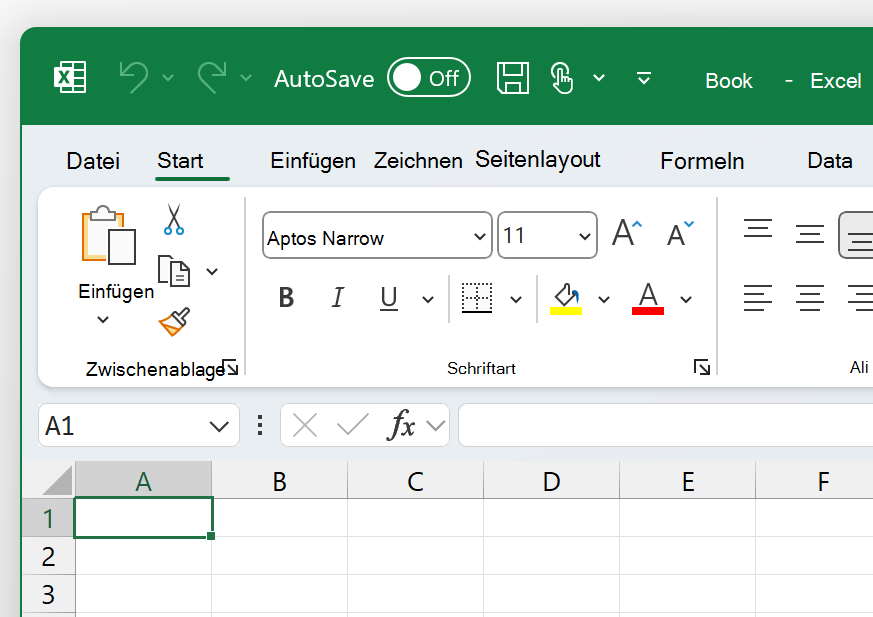Select all cells with corner triangle
The height and width of the screenshot is (617, 873).
[x=57, y=481]
